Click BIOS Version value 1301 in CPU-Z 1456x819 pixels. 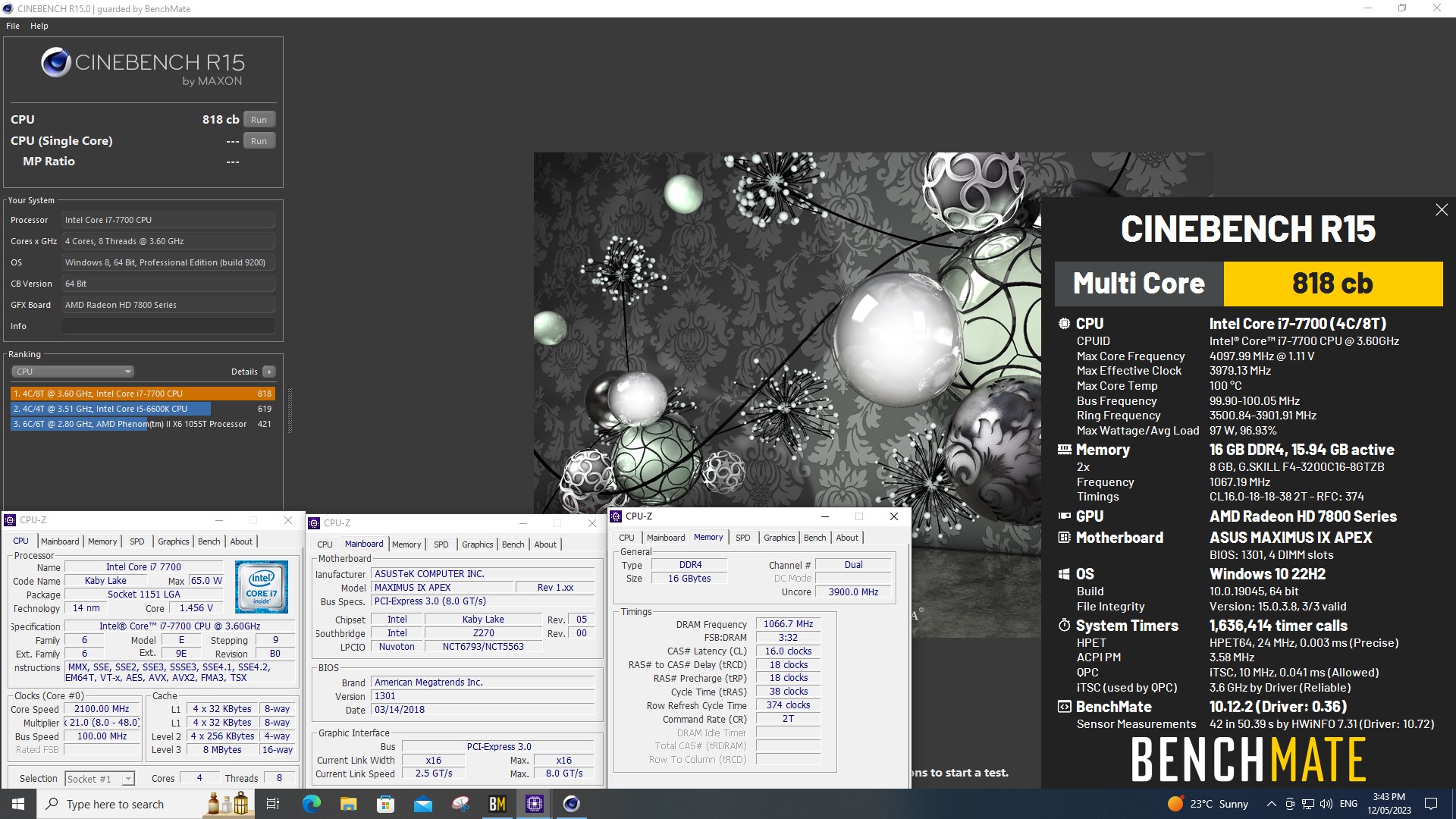(484, 696)
